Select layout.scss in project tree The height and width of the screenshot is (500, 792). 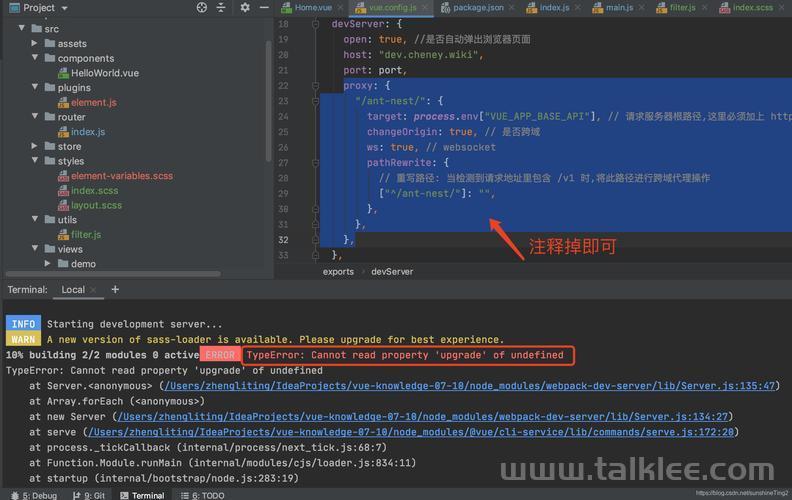[x=96, y=205]
